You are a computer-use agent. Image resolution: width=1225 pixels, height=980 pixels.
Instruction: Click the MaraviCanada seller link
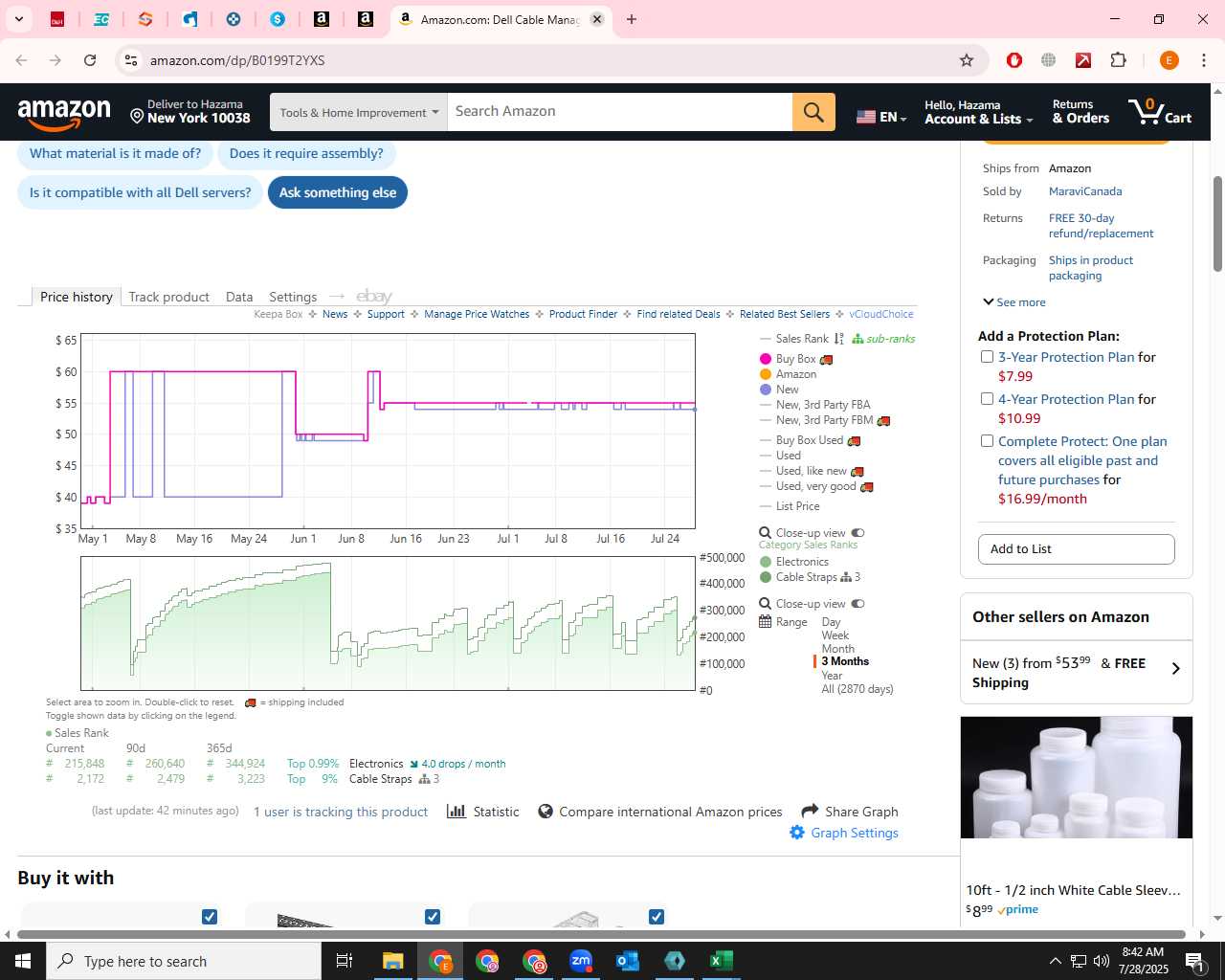[x=1084, y=191]
